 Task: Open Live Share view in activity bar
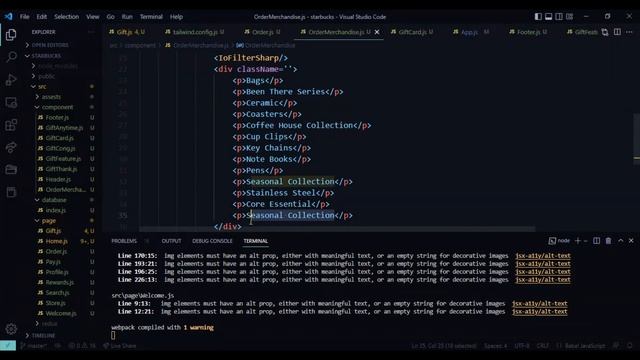pos(11,147)
